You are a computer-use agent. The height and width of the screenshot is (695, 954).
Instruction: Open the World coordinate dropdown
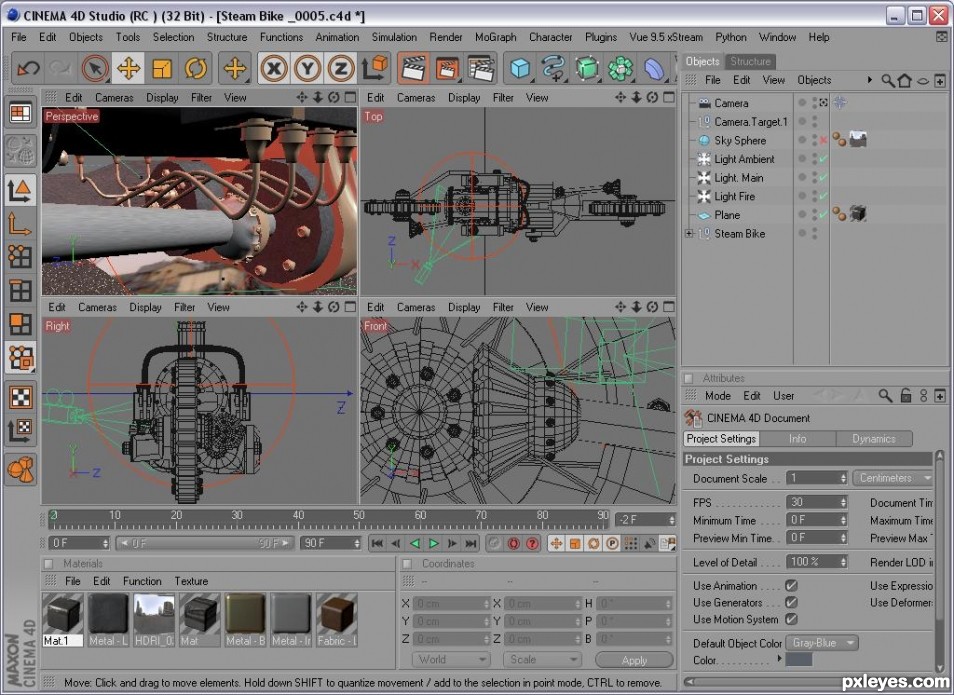pyautogui.click(x=451, y=660)
